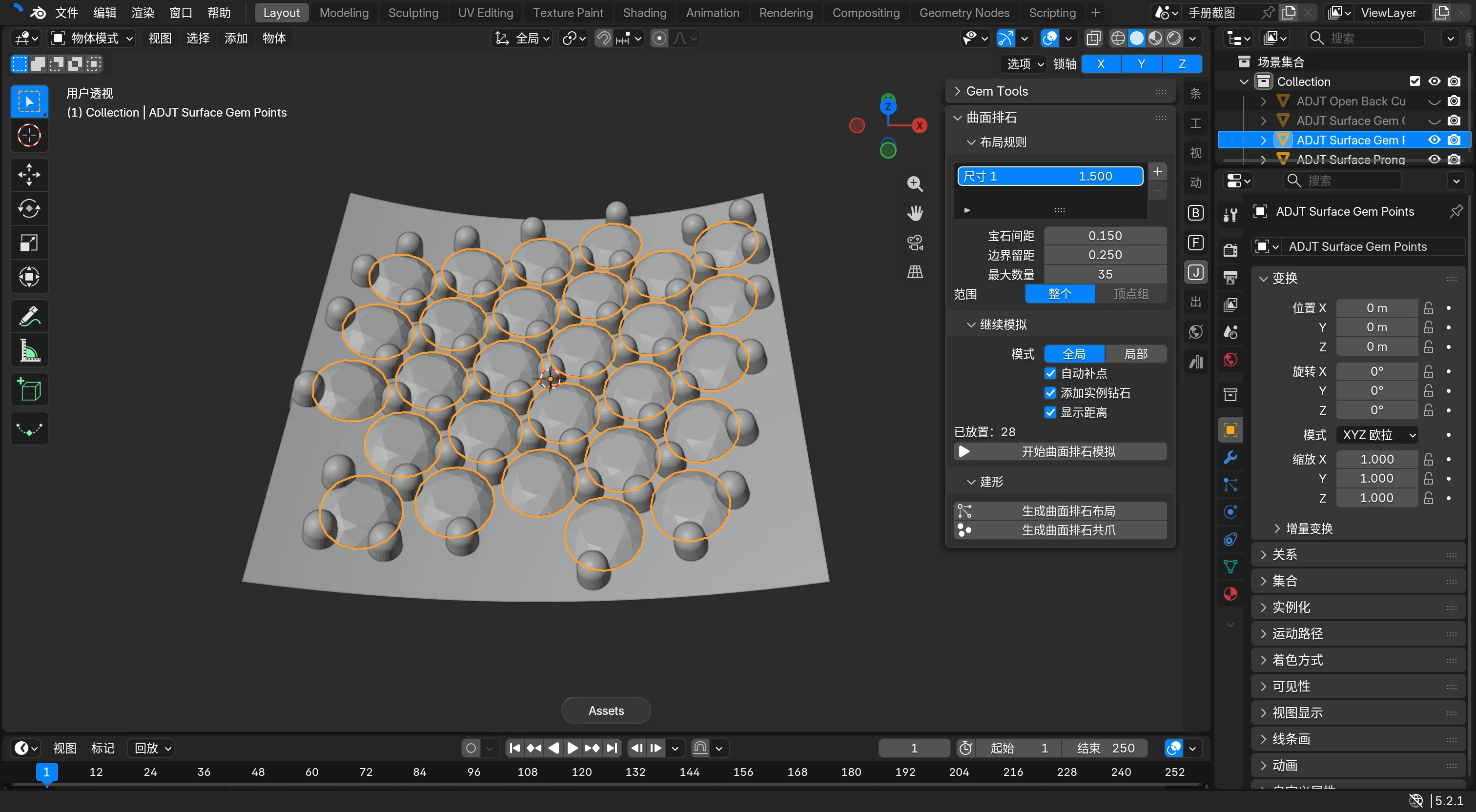Switch to the Geometry Nodes workspace tab
Viewport: 1476px width, 812px height.
click(x=964, y=13)
